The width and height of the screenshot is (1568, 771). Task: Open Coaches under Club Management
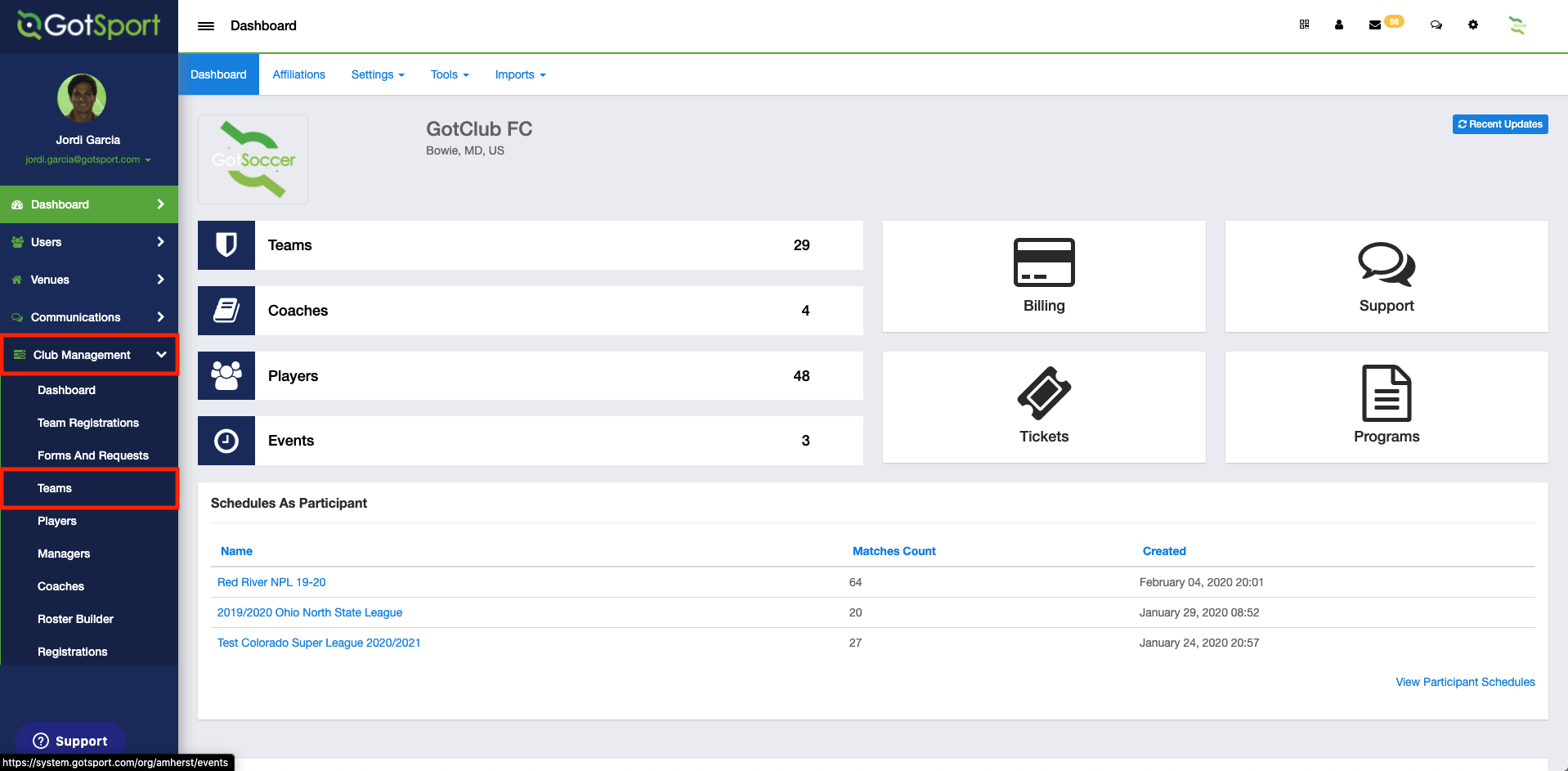pyautogui.click(x=60, y=586)
